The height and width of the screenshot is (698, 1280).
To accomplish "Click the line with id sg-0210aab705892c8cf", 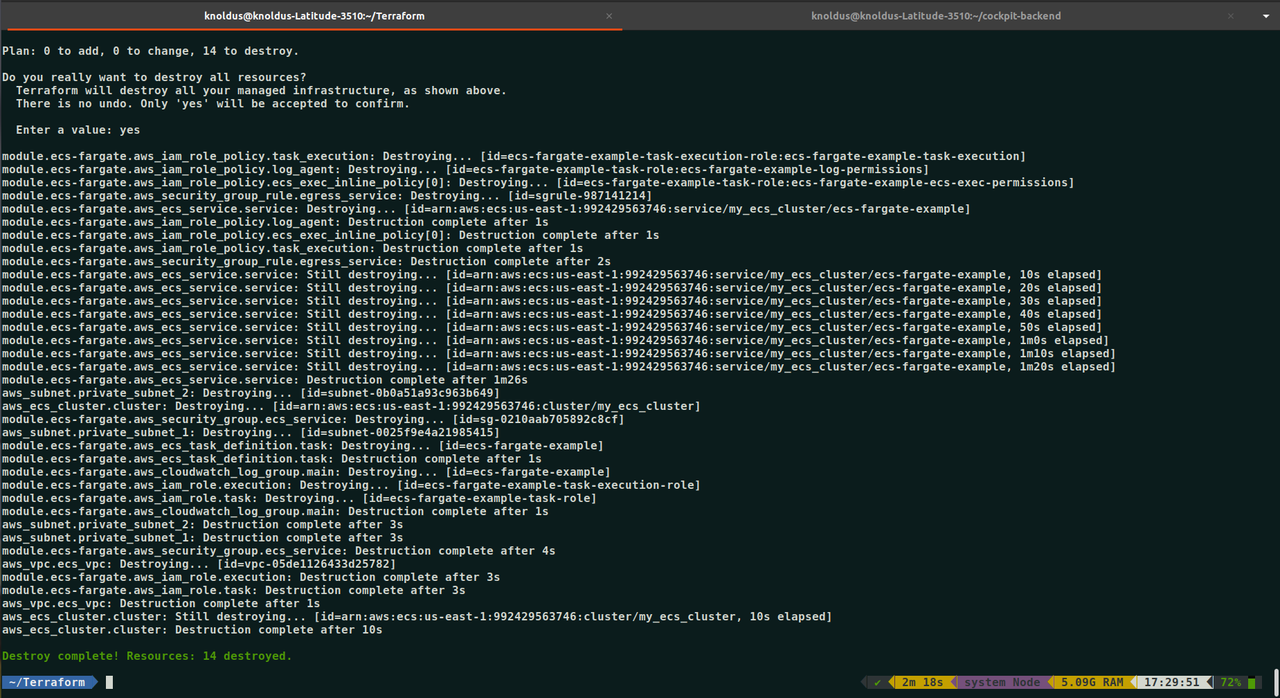I will click(x=313, y=419).
